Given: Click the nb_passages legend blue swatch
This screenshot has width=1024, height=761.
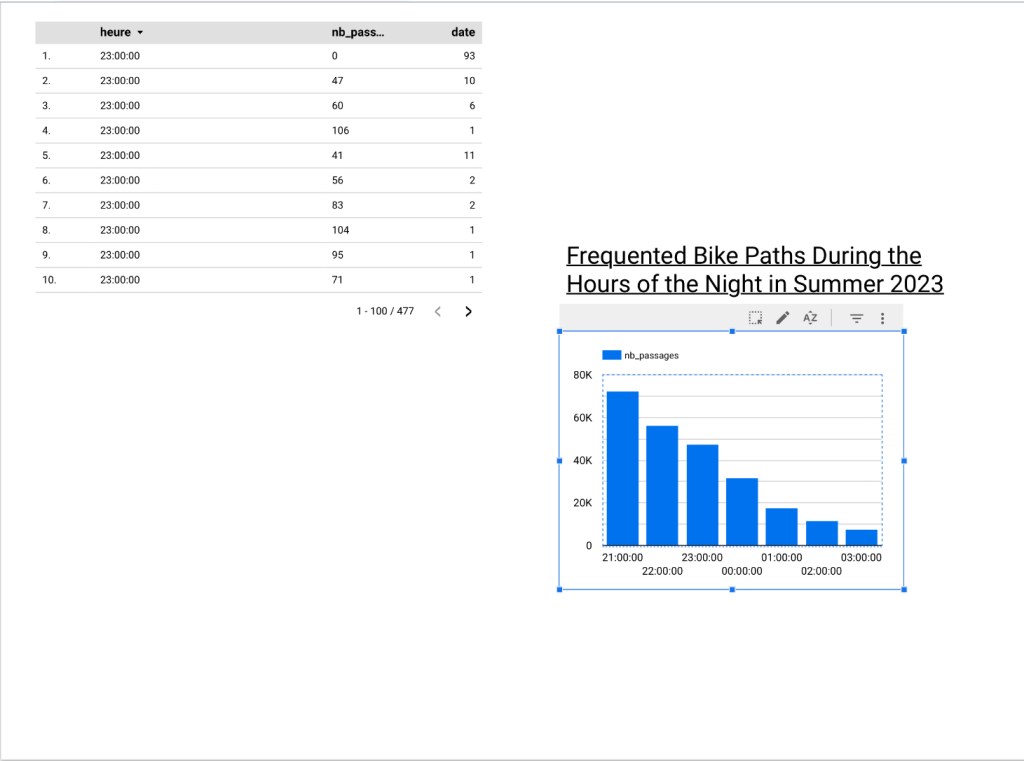Looking at the screenshot, I should pos(611,355).
